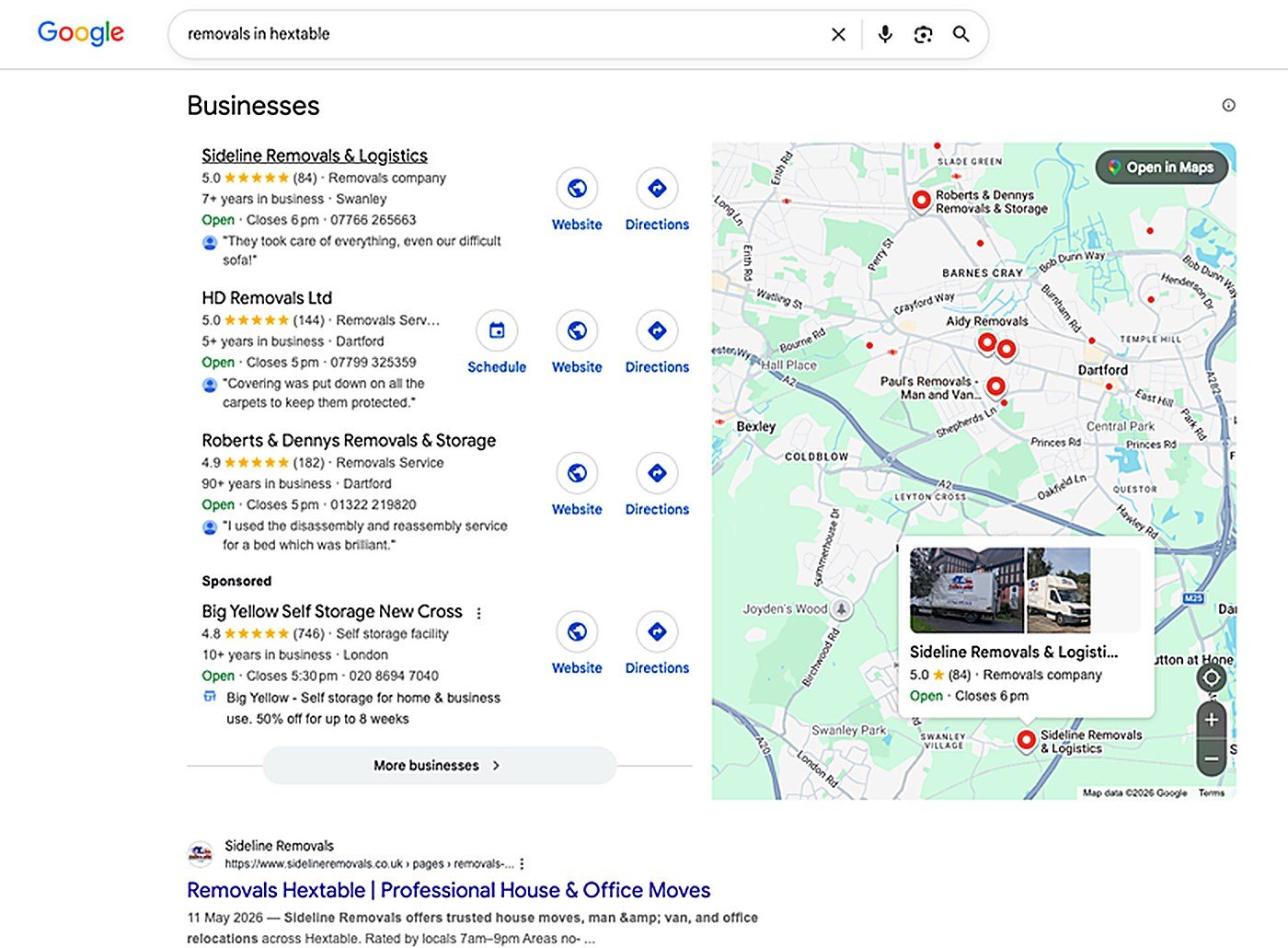Click phone number 01322 219820
The image size is (1288, 948).
click(x=373, y=504)
